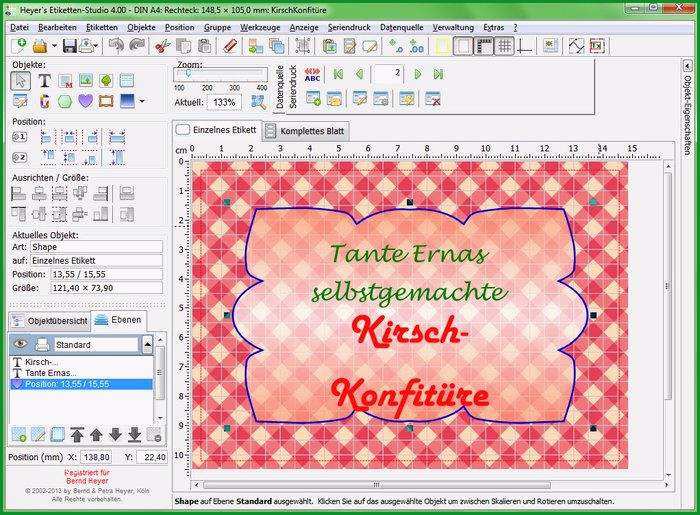Click the save floppy disk icon
The width and height of the screenshot is (700, 515).
pyautogui.click(x=70, y=46)
